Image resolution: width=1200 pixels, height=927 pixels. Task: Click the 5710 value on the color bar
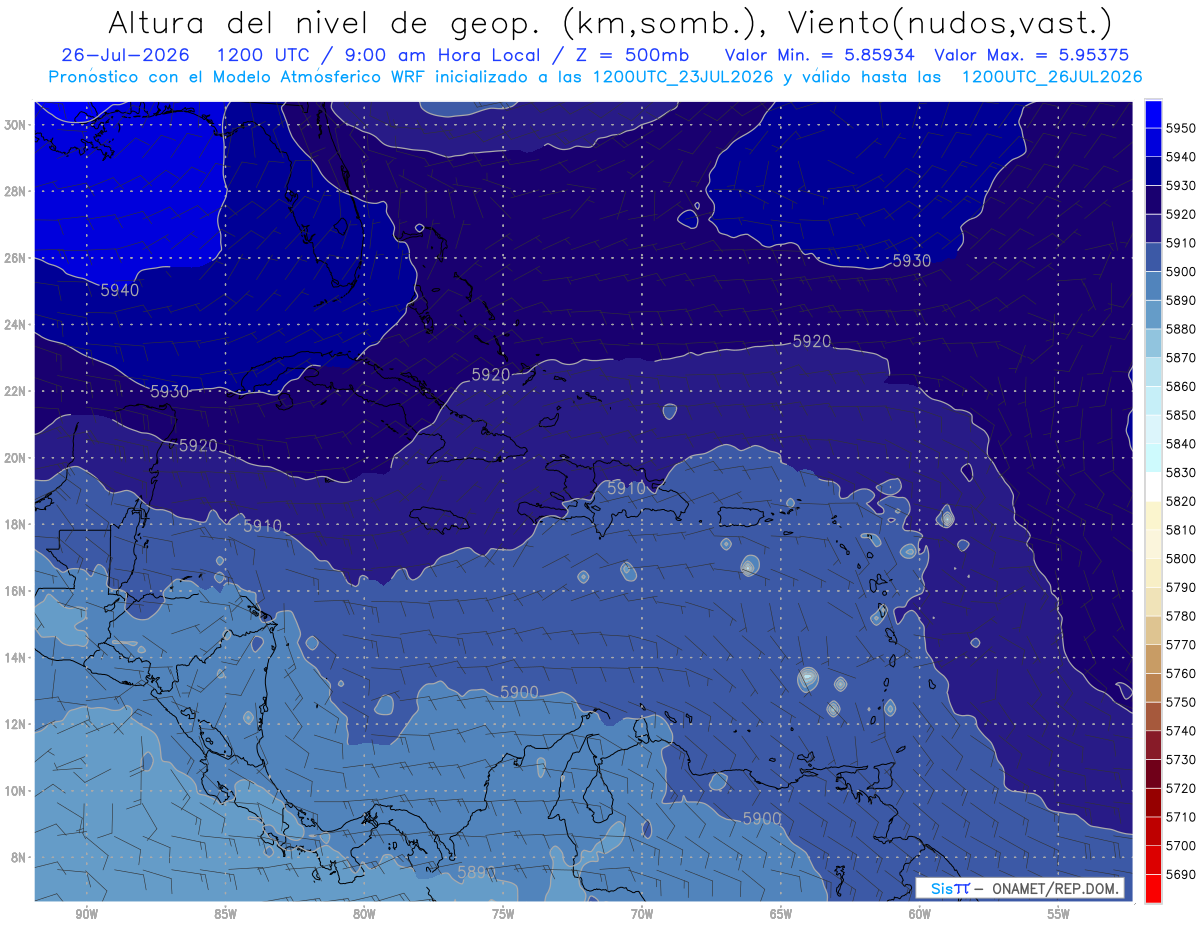(x=1180, y=817)
